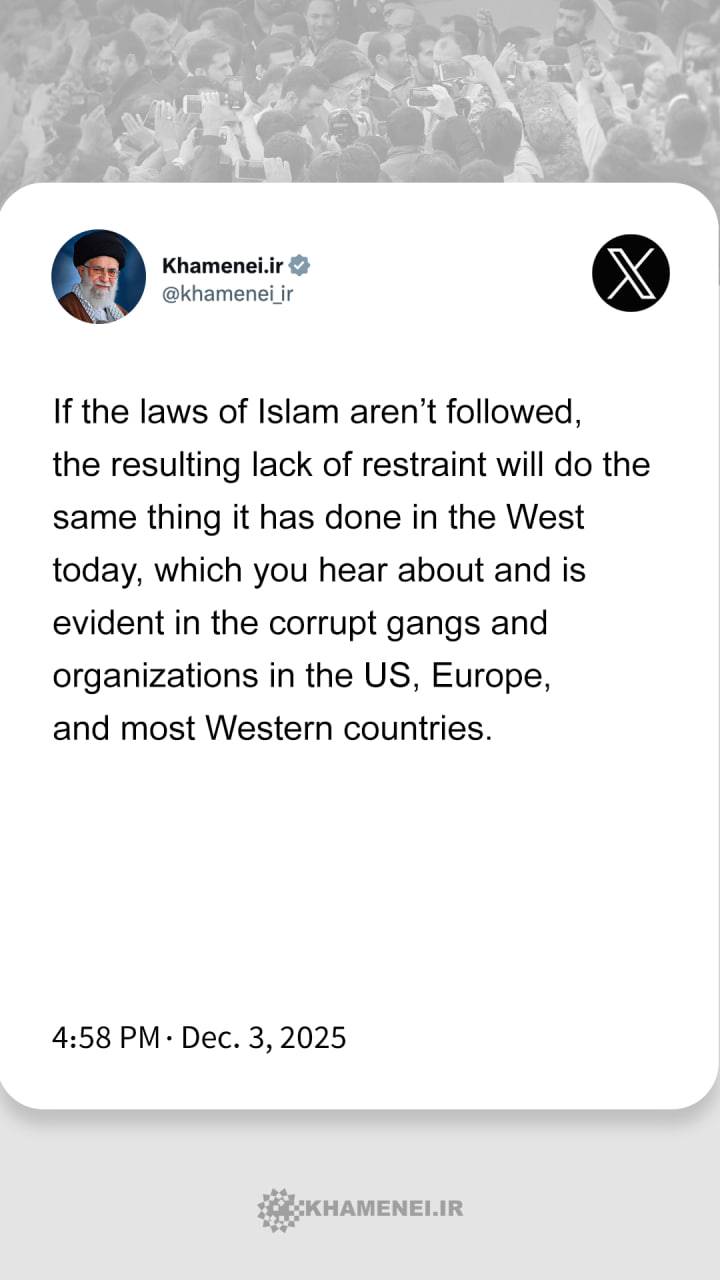The image size is (720, 1280).
Task: Select the line ending "in the West"
Action: (318, 518)
